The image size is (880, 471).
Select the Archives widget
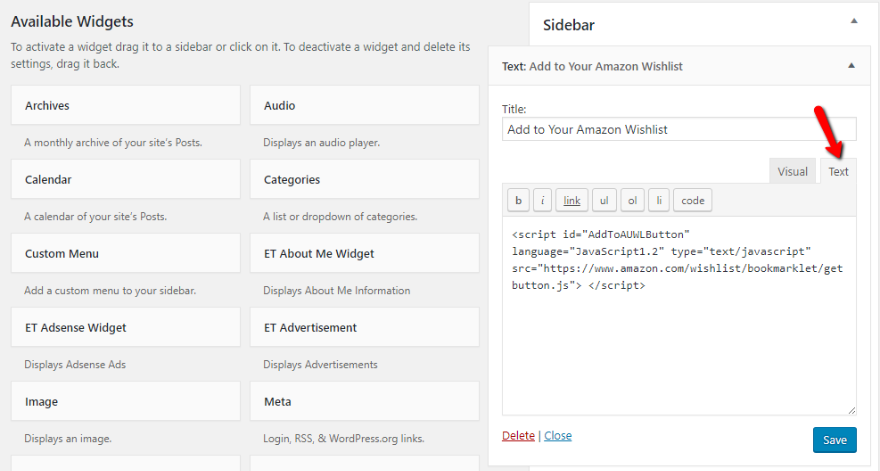point(125,105)
